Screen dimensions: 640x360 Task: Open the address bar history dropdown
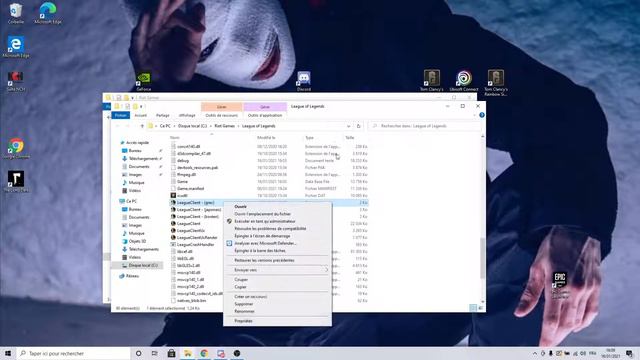pyautogui.click(x=349, y=126)
